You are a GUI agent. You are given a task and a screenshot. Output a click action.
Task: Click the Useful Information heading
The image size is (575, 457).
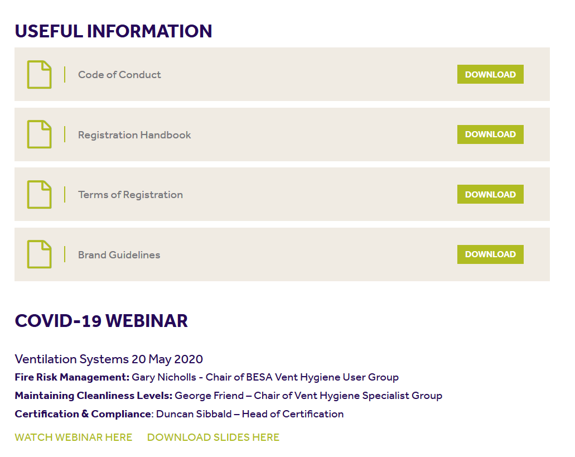click(113, 31)
